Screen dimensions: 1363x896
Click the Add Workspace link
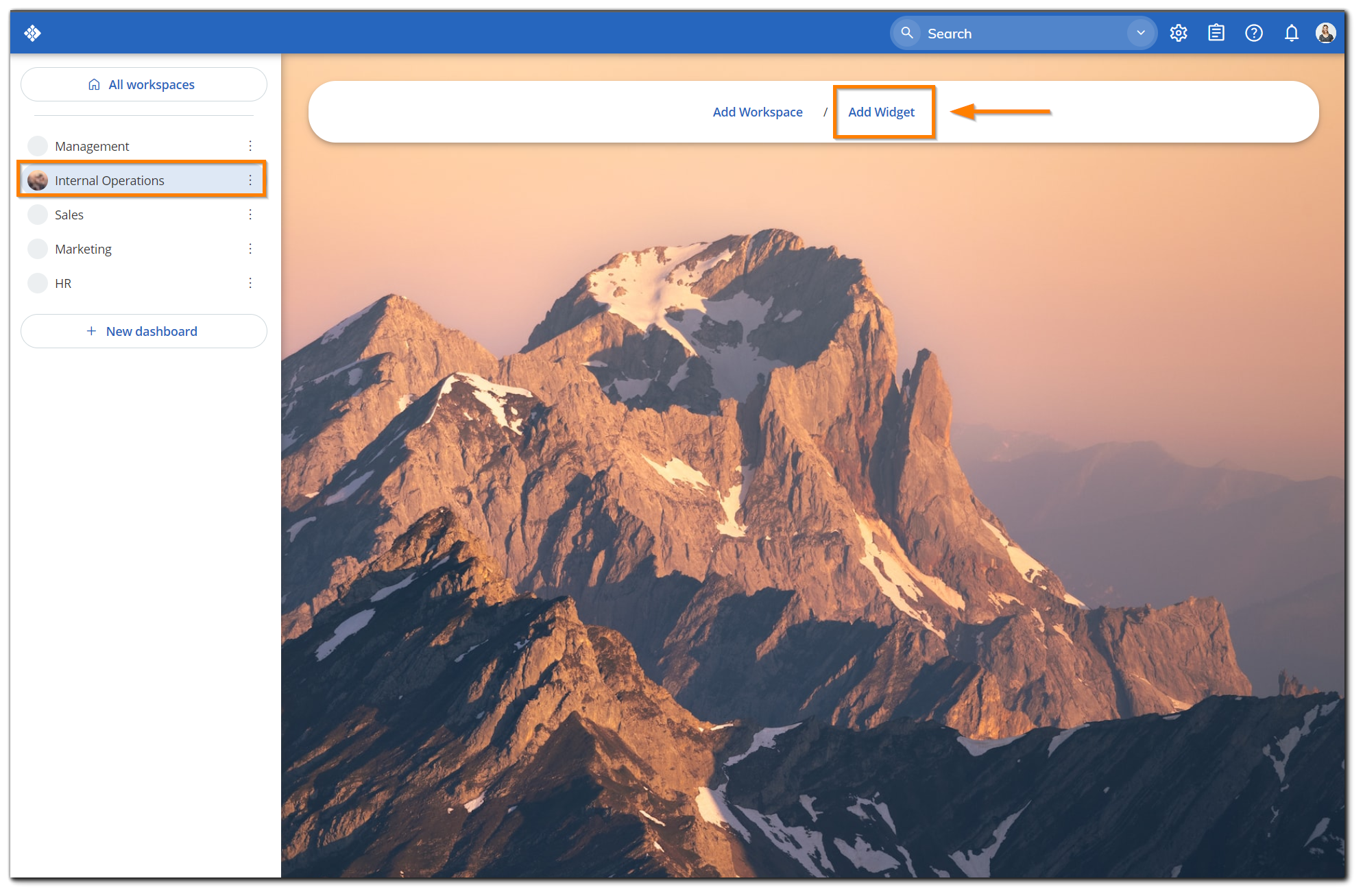(757, 112)
